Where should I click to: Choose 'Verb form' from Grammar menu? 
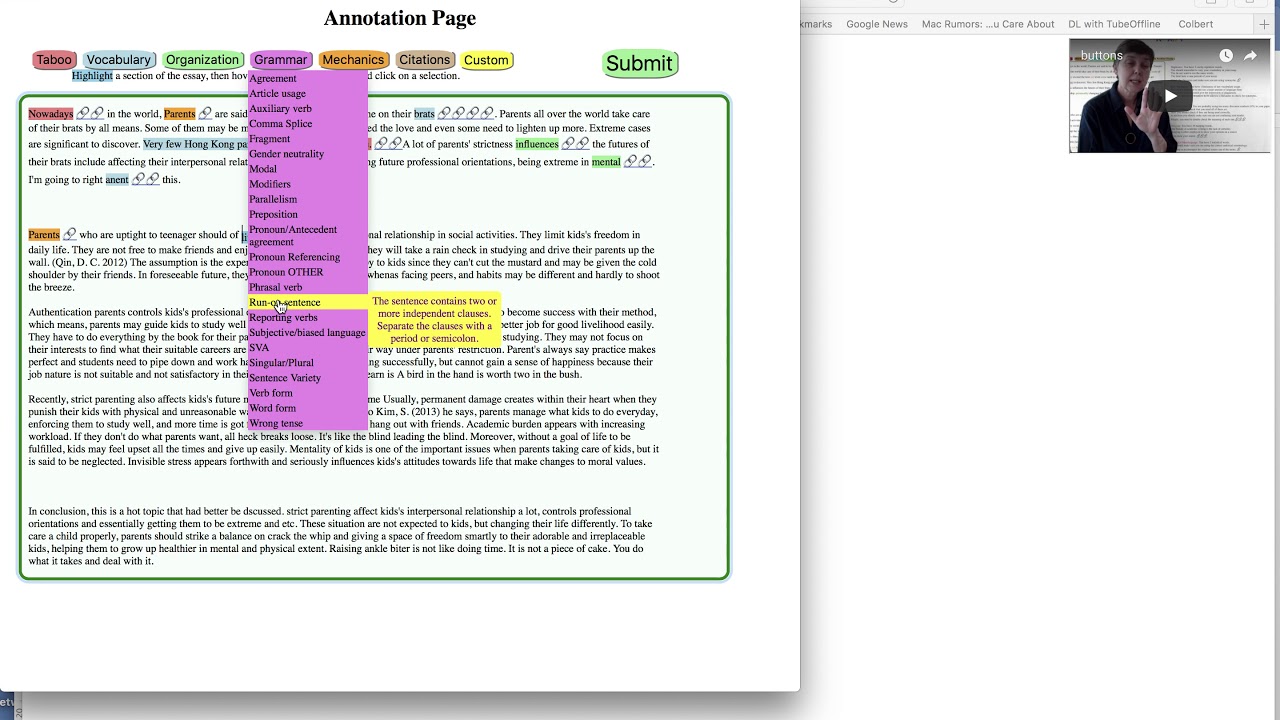(x=307, y=393)
